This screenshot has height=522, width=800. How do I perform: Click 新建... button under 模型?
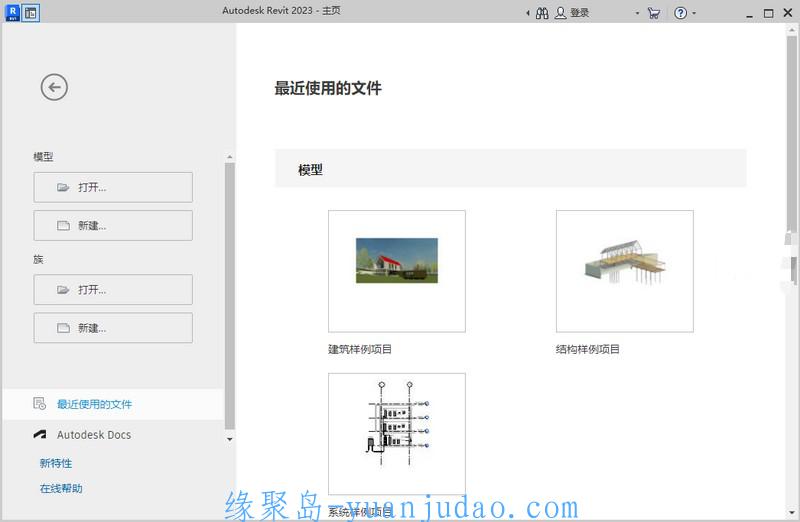click(113, 226)
